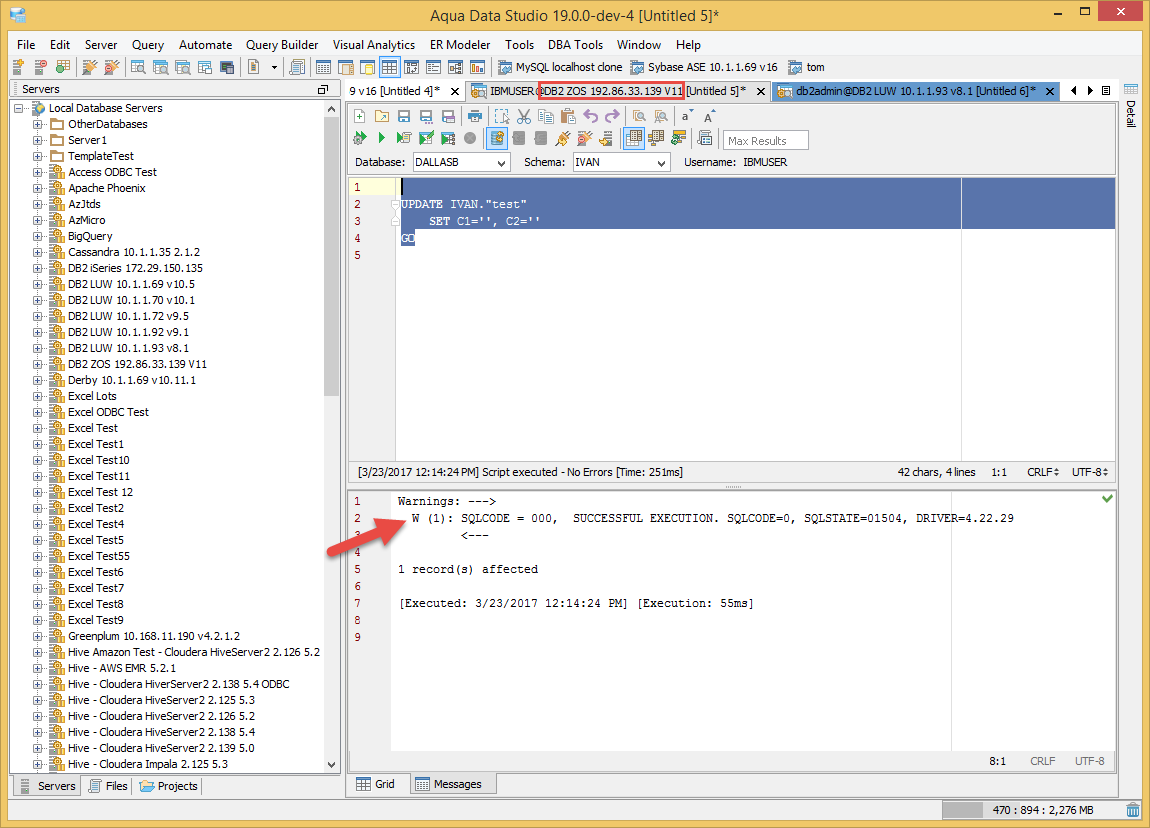
Task: Click the gear-with-arrows execute icon
Action: [359, 138]
